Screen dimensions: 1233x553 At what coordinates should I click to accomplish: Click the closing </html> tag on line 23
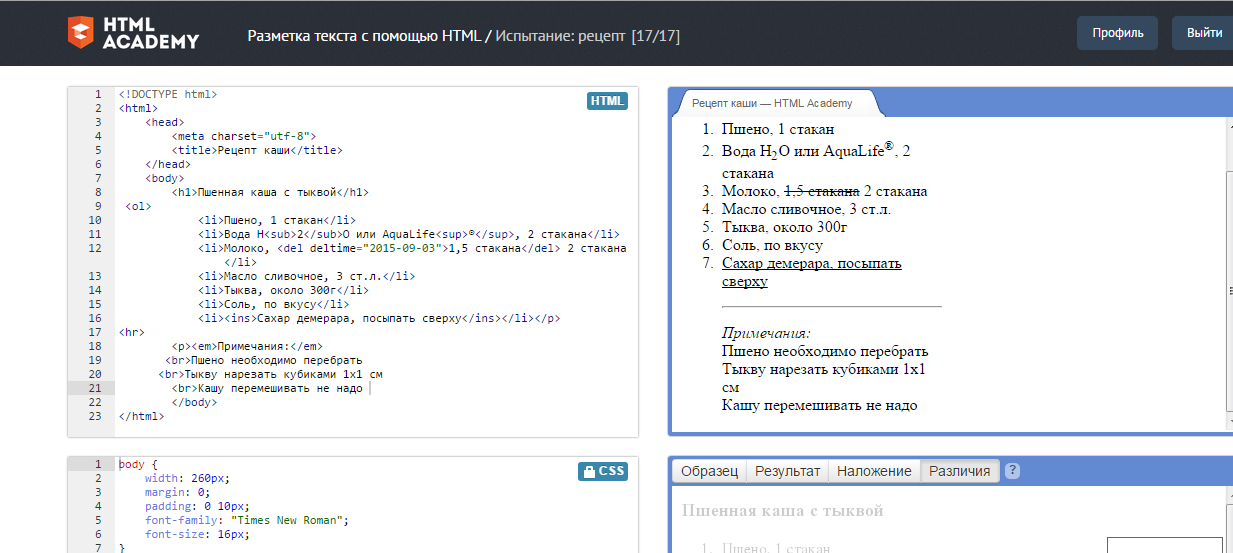click(141, 416)
